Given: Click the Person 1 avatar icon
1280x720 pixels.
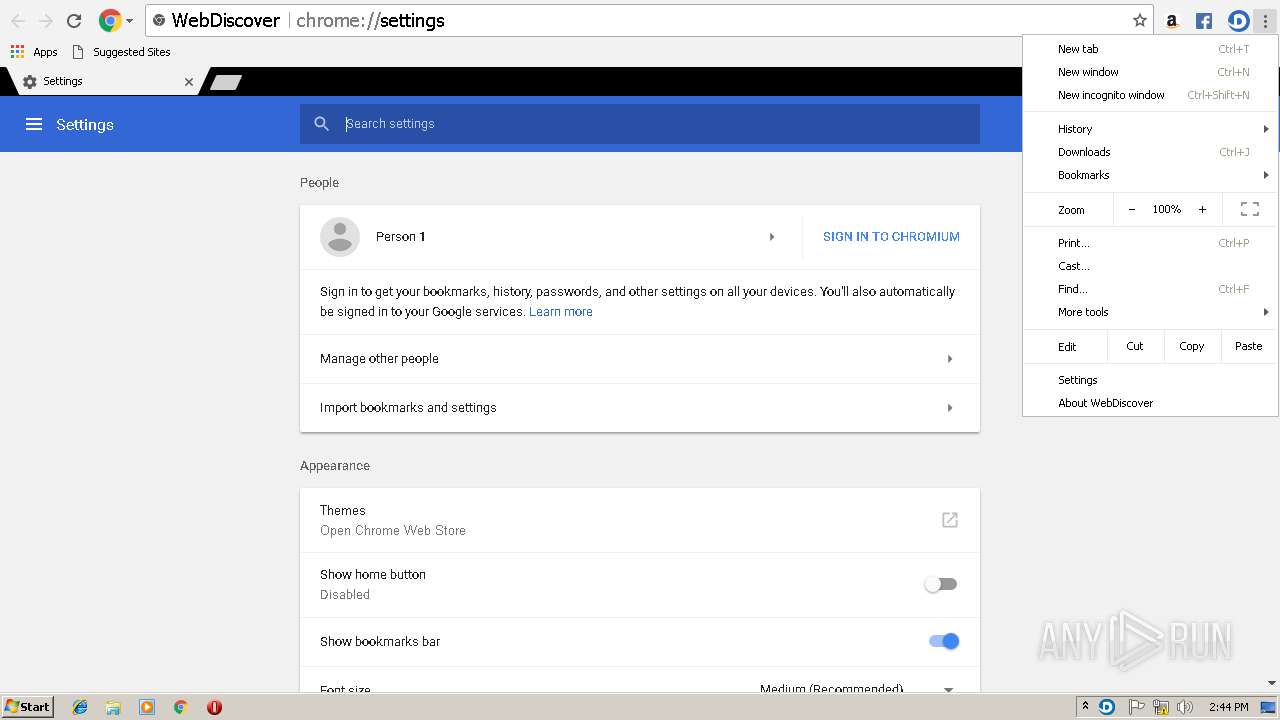Looking at the screenshot, I should pyautogui.click(x=340, y=237).
